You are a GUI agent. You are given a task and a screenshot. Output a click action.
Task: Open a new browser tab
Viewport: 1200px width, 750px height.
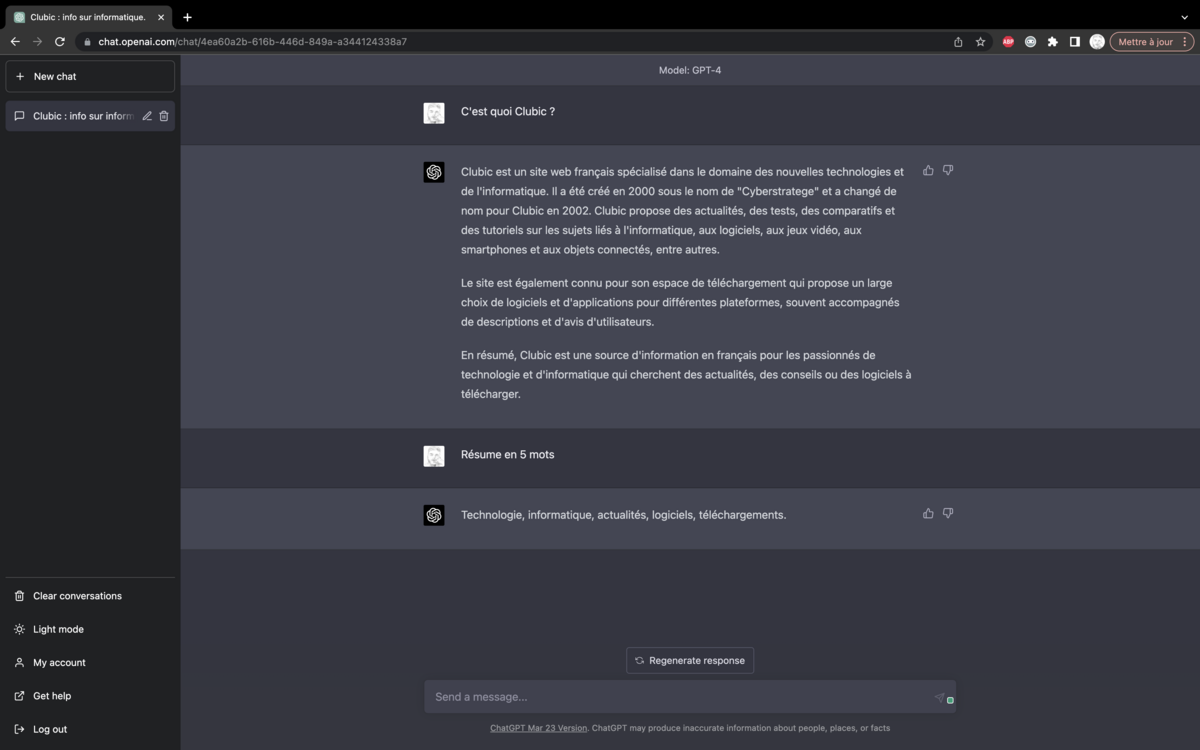click(187, 17)
